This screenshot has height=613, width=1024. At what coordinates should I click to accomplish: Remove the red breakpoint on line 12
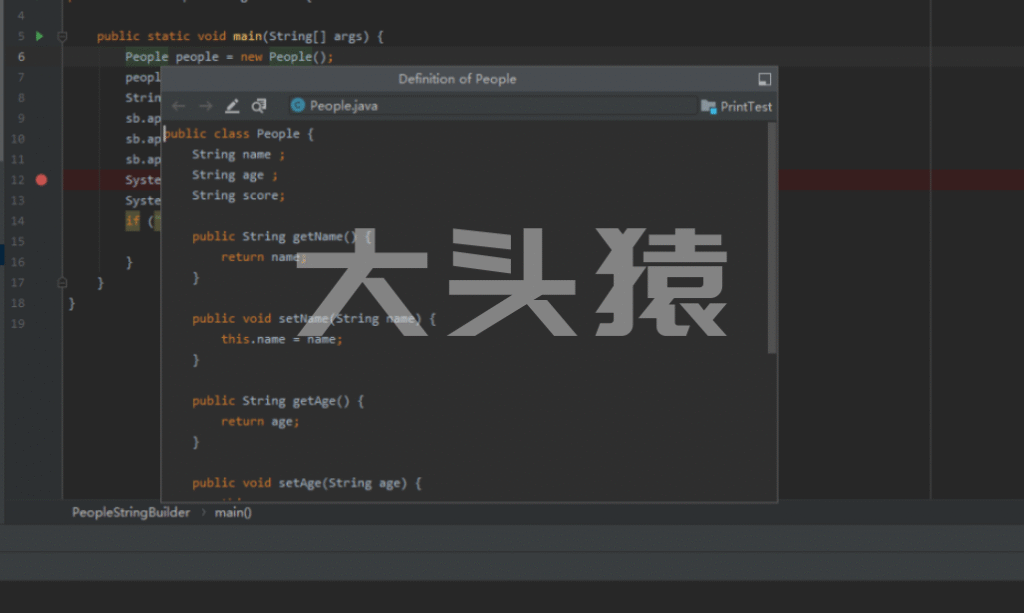click(x=41, y=180)
